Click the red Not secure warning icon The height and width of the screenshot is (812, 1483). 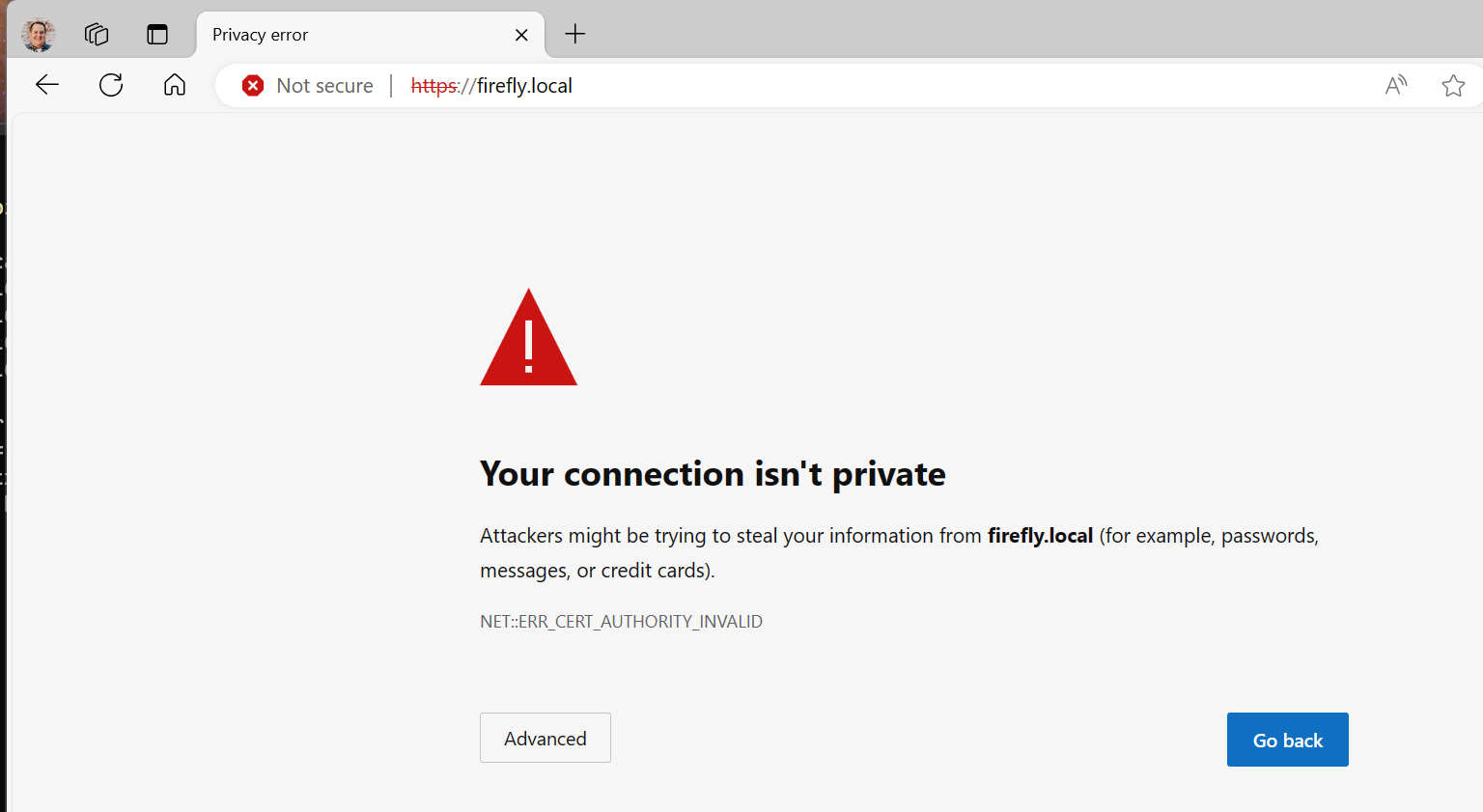click(253, 86)
